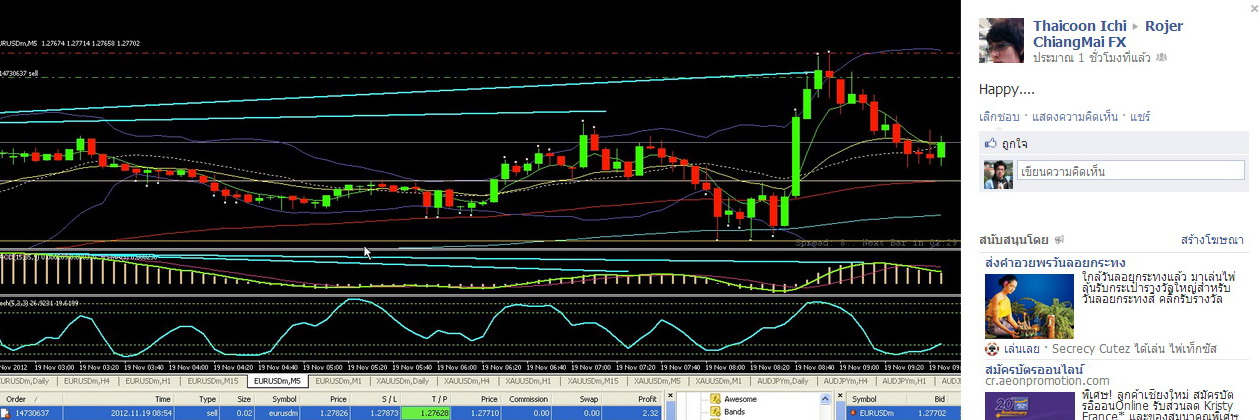Viewport: 1260px width, 420px height.
Task: Click the sponsored megaphone icon
Action: coord(1058,240)
